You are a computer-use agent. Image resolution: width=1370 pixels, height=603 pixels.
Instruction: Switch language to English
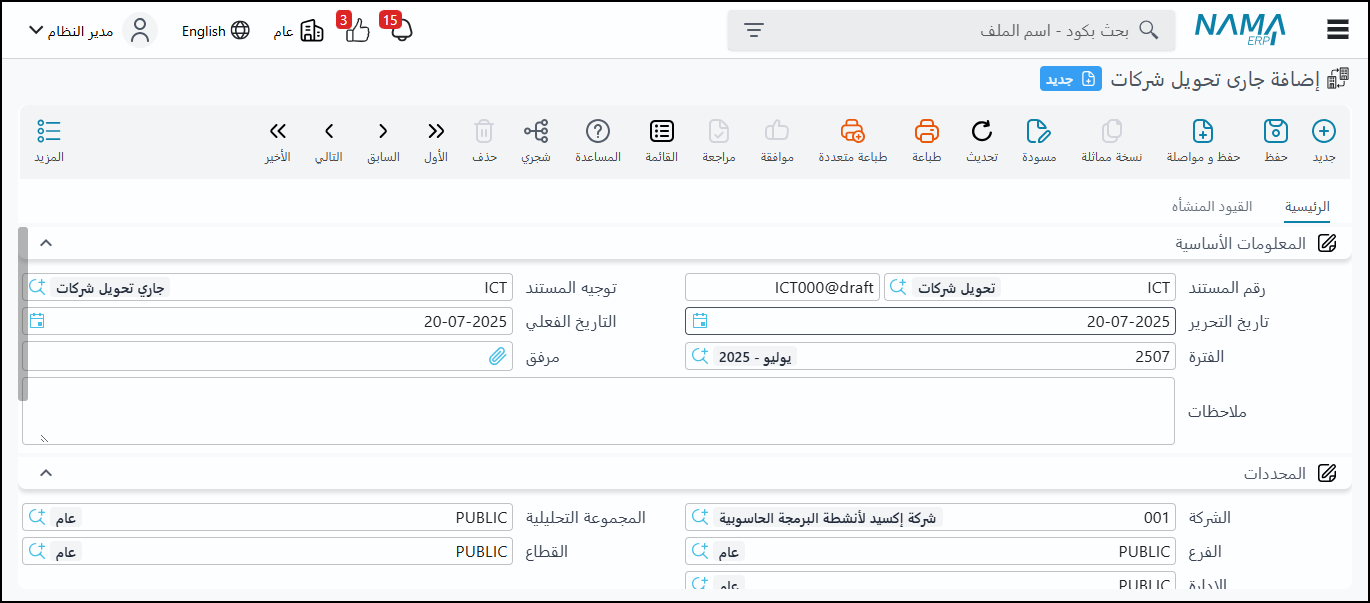pos(215,31)
